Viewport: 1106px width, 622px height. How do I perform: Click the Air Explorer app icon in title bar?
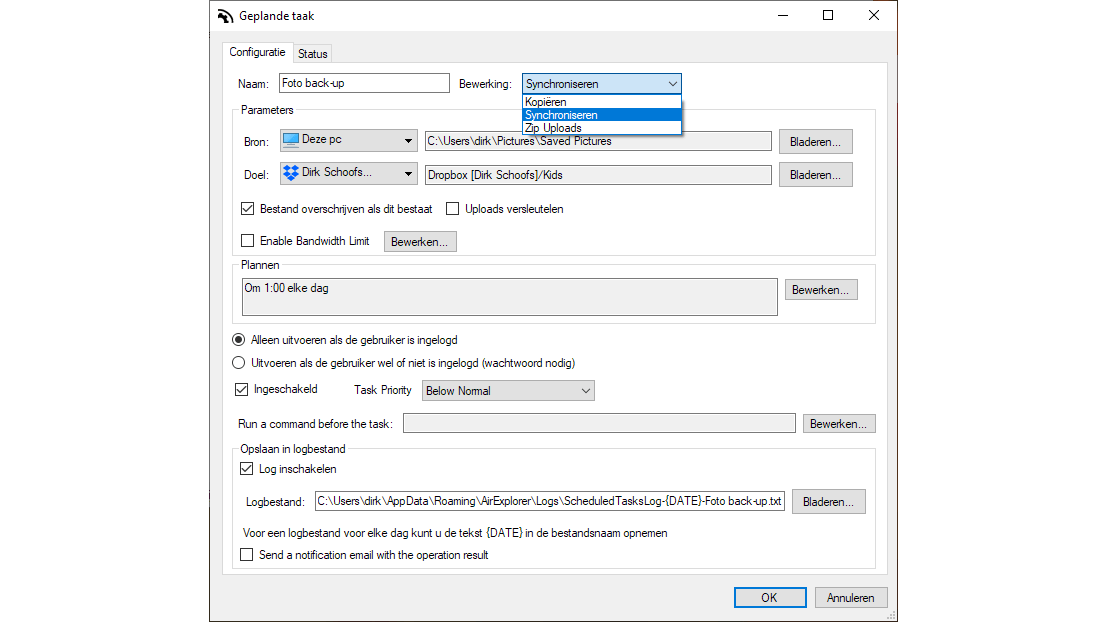coord(225,16)
